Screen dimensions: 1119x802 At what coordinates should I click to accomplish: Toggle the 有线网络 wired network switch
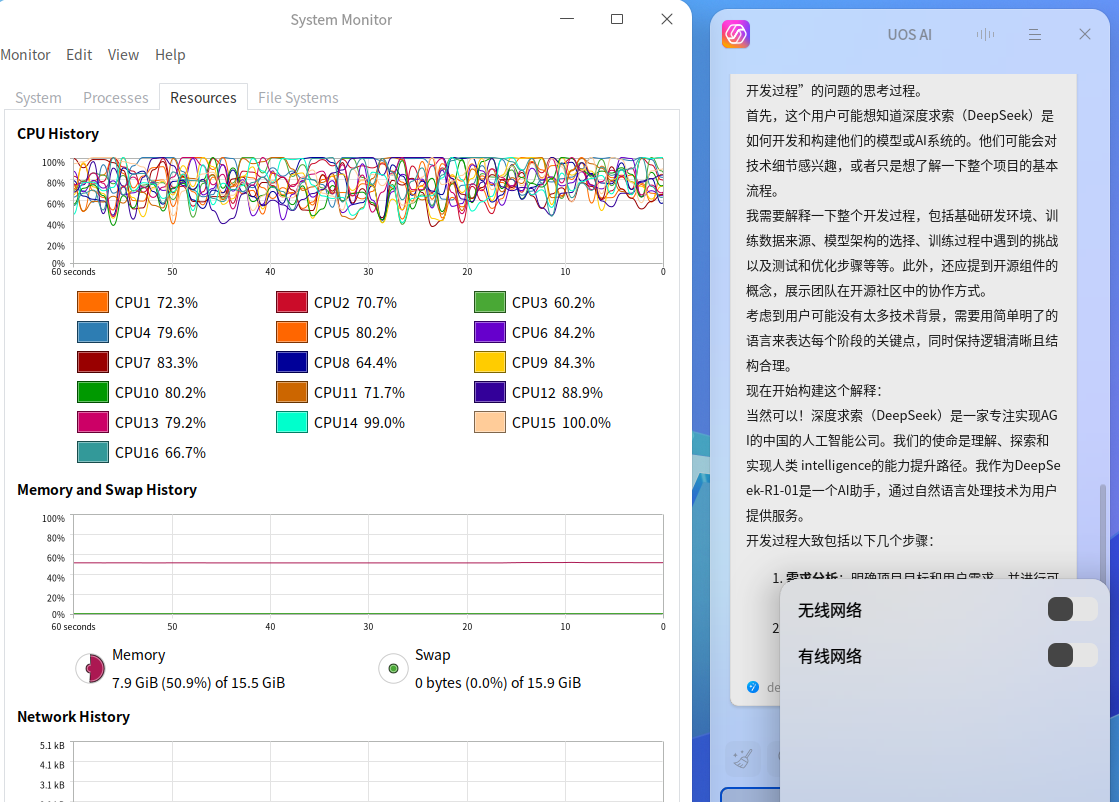(x=1073, y=655)
